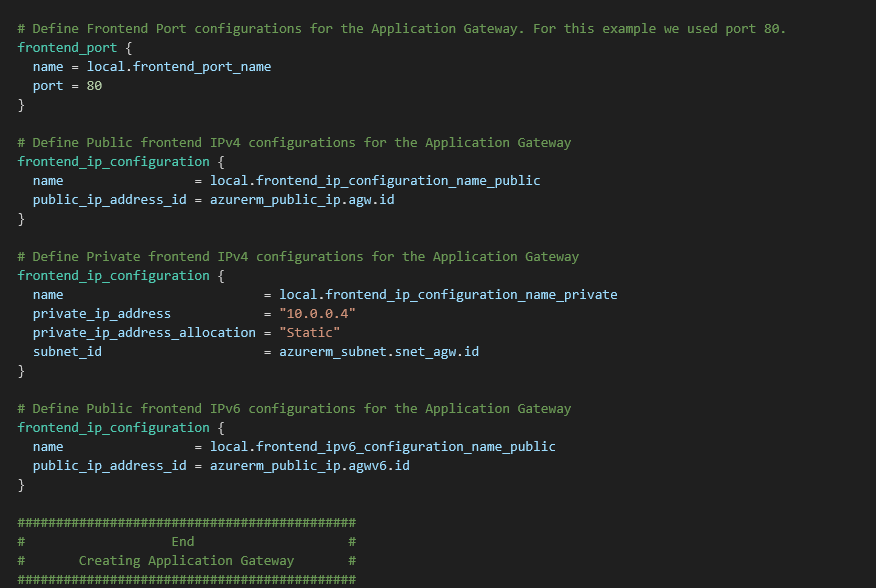
Task: Click the value 80 in the port assignment
Action: click(94, 86)
